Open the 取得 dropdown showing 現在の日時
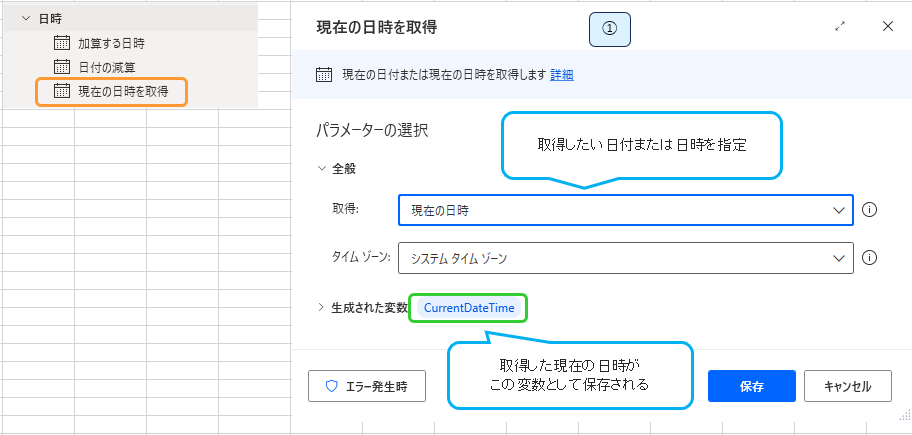This screenshot has width=912, height=435. coord(625,210)
